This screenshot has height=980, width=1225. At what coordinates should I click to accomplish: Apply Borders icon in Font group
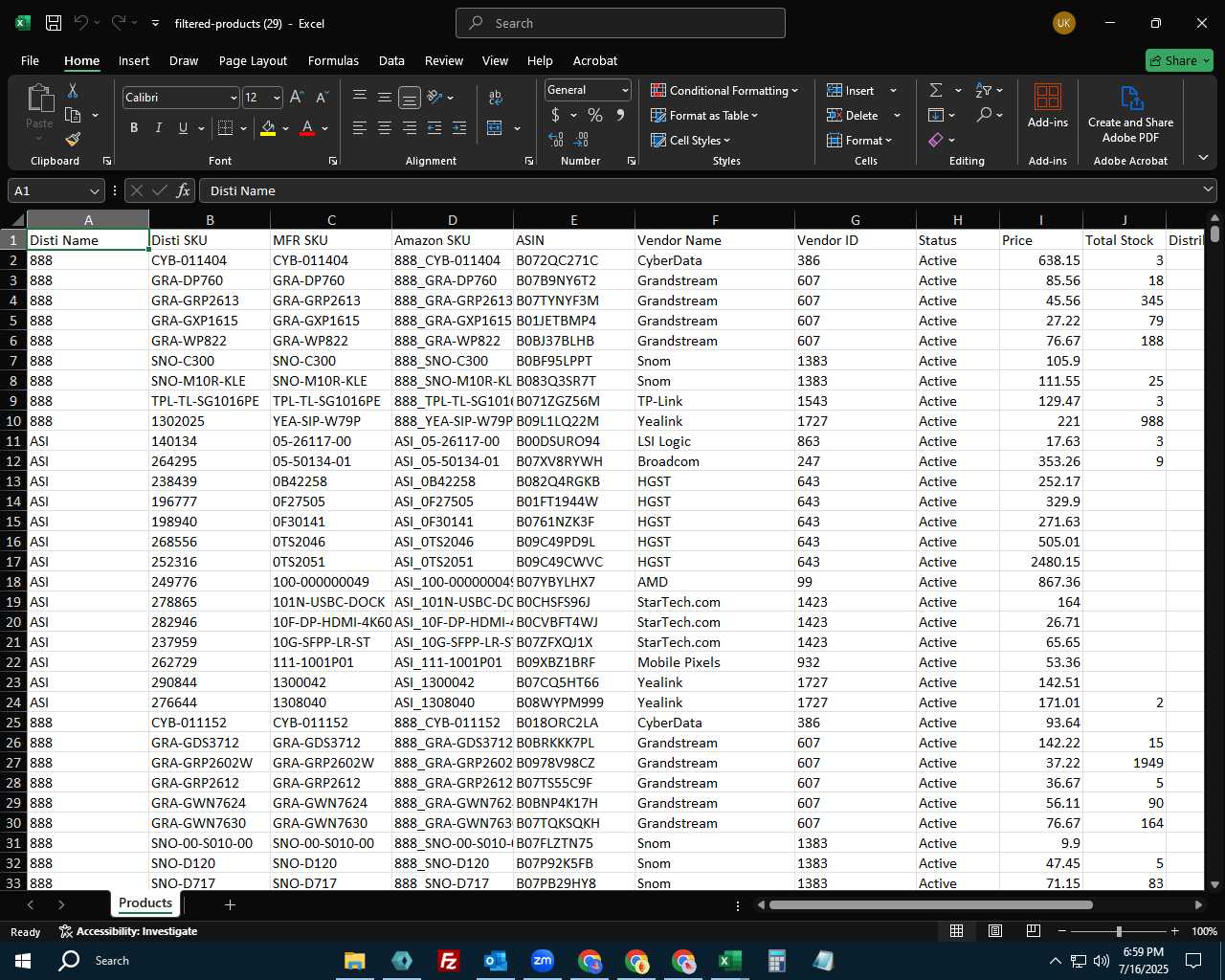[x=226, y=127]
